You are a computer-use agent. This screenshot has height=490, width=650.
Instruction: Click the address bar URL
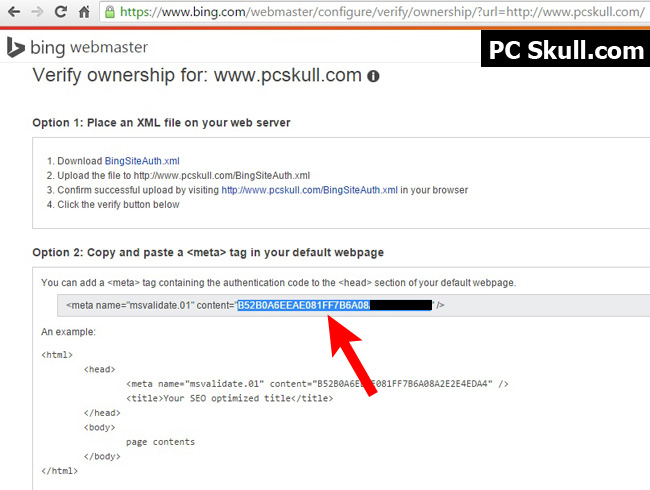pos(380,13)
